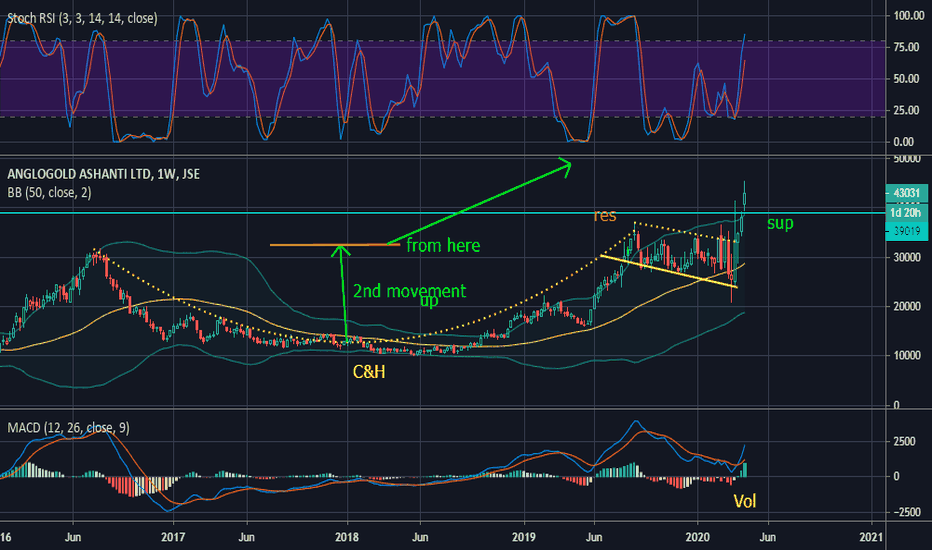
Task: Click the 2021 label on time axis
Action: pyautogui.click(x=871, y=537)
